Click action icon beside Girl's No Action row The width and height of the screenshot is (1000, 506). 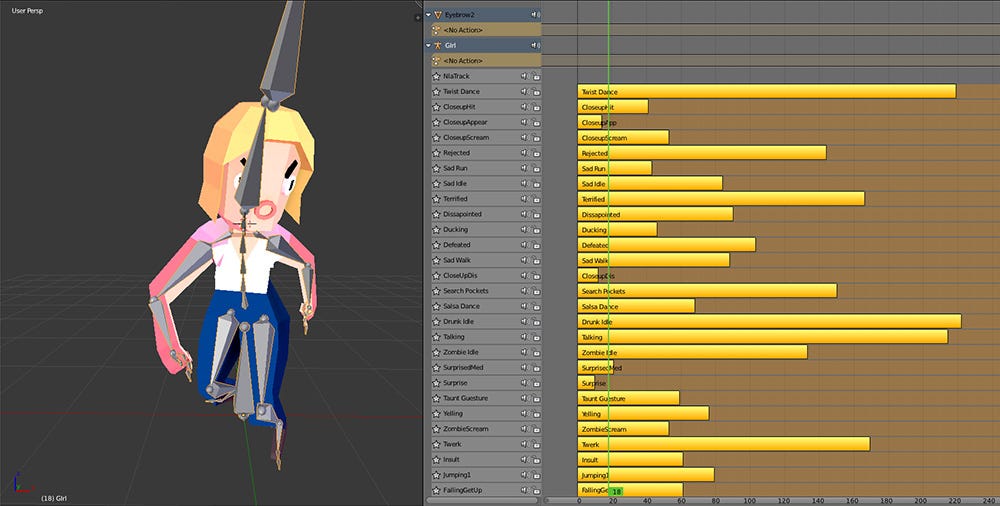coord(436,61)
